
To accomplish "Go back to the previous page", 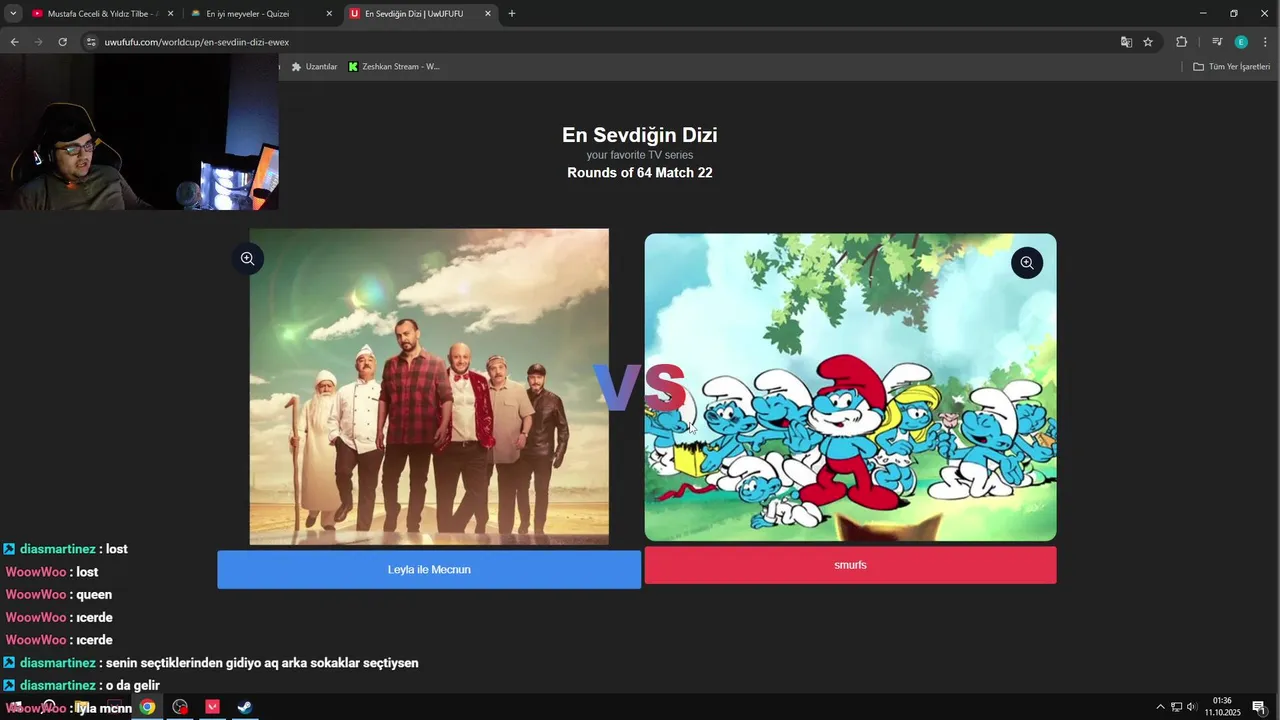I will point(14,42).
